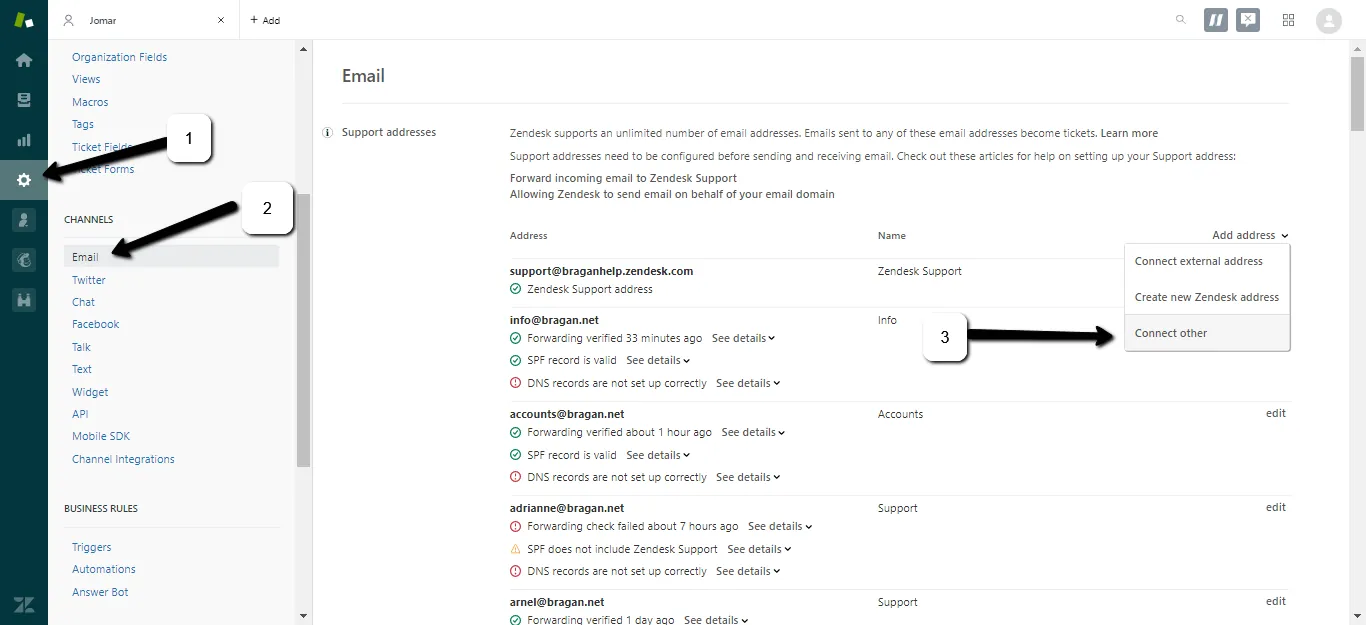Select the Twitter channel

89,281
